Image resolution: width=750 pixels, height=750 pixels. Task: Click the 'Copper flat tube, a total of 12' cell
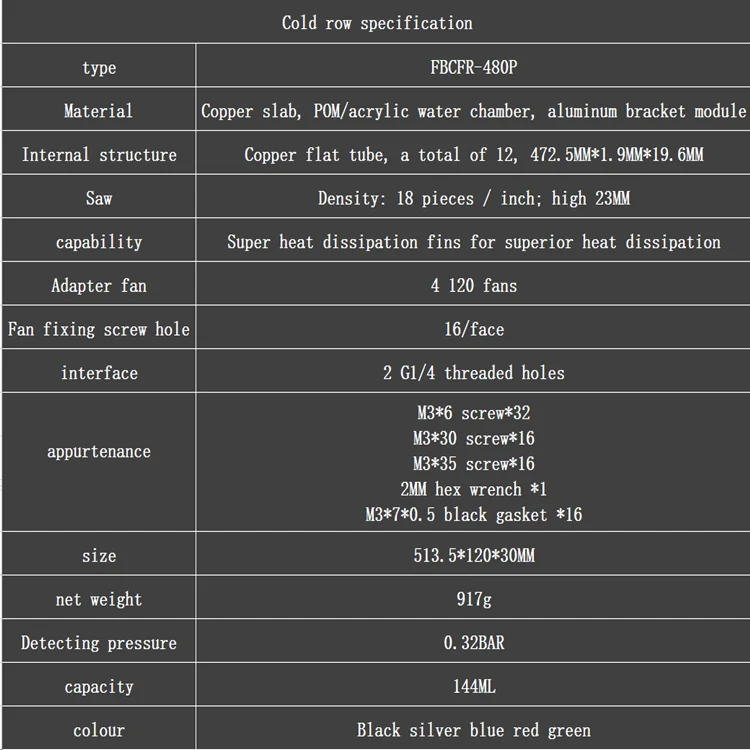click(x=474, y=154)
